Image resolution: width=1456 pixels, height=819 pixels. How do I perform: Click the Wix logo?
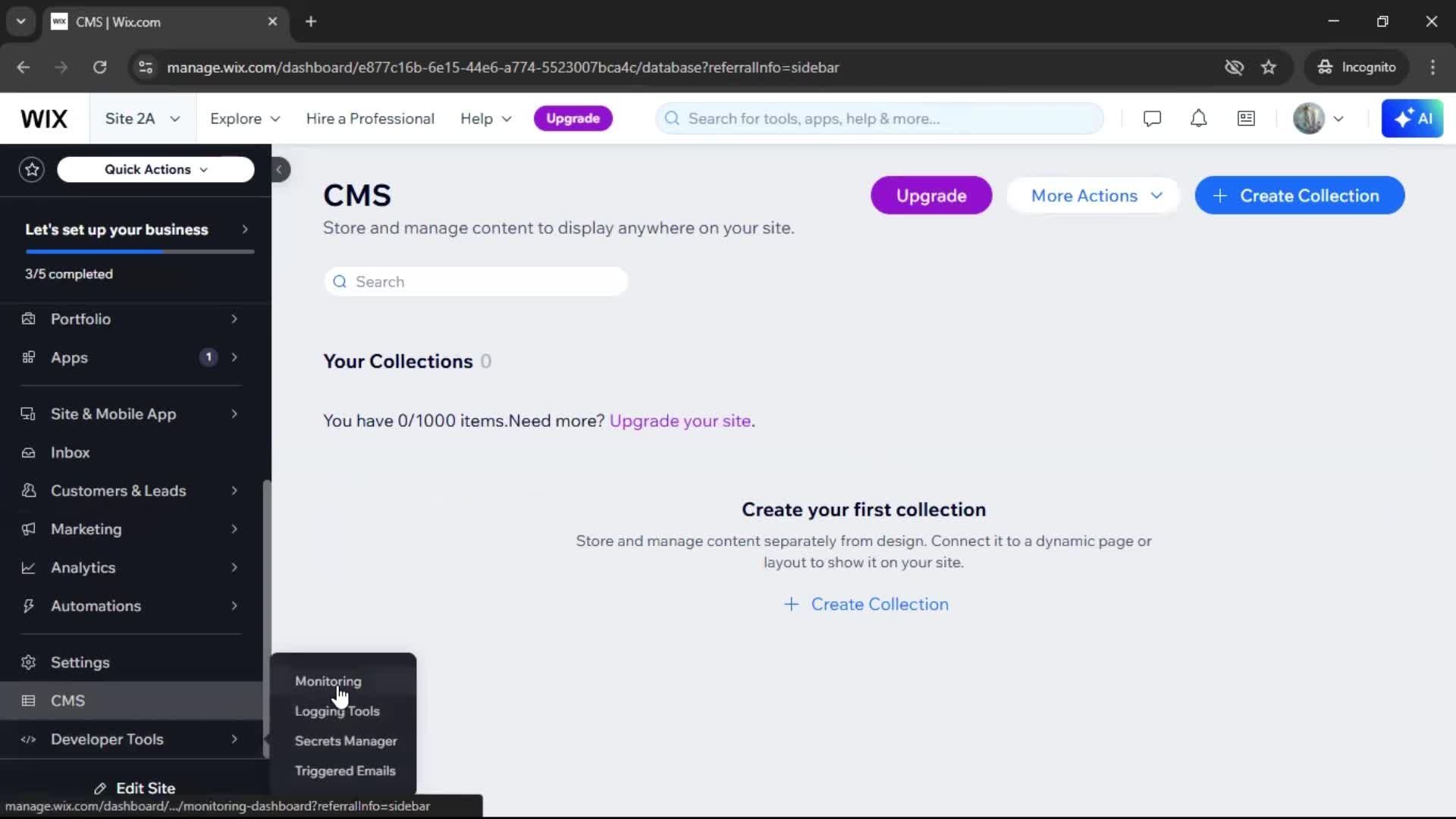44,119
